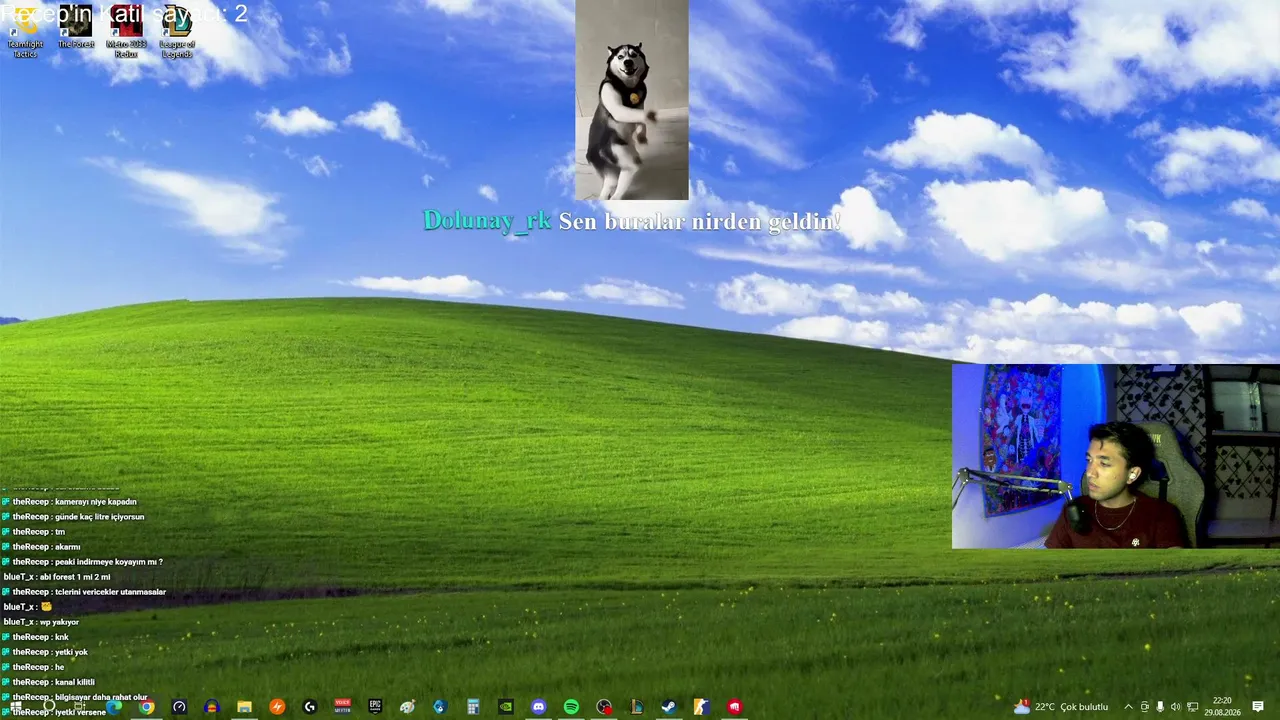Open the League of Legends desktop shortcut
Viewport: 1280px width, 720px height.
click(x=177, y=31)
